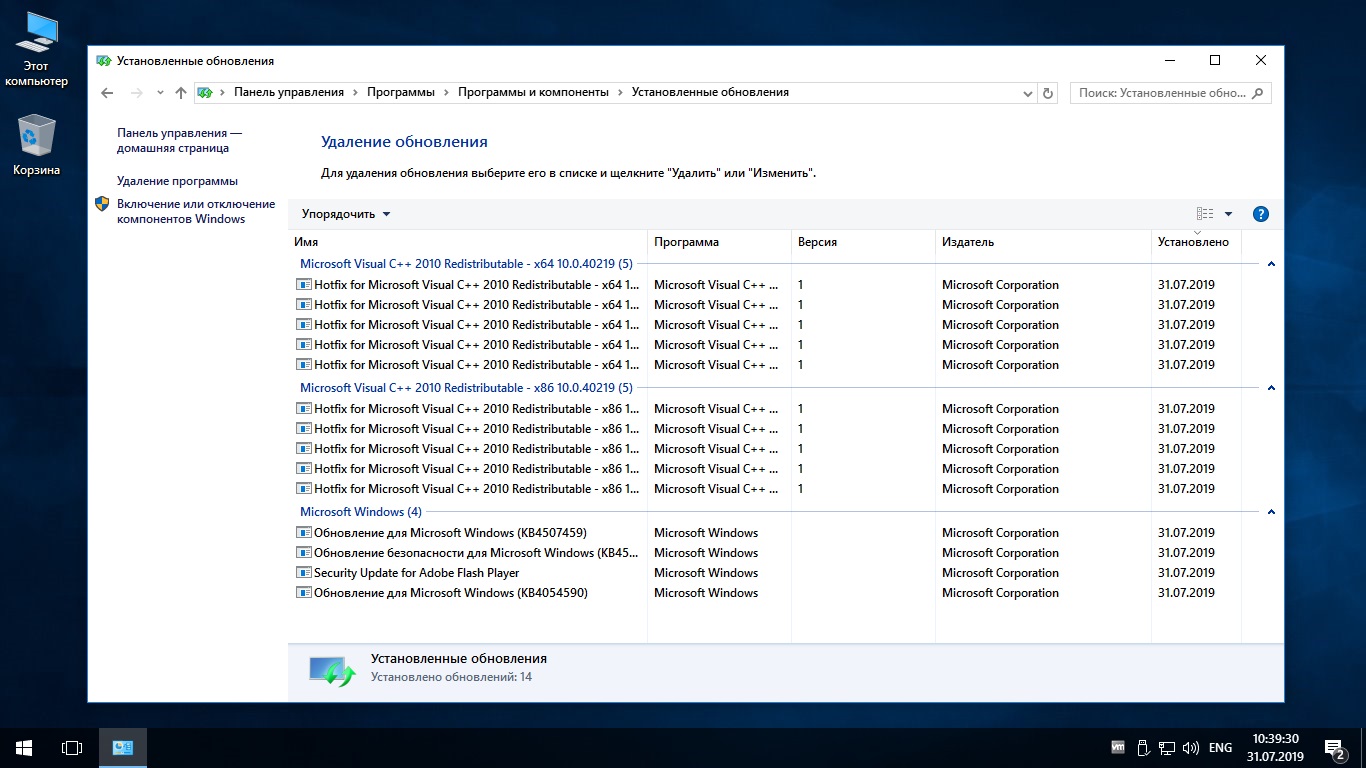This screenshot has width=1366, height=768.
Task: Click the Up folder arrow icon
Action: (180, 93)
